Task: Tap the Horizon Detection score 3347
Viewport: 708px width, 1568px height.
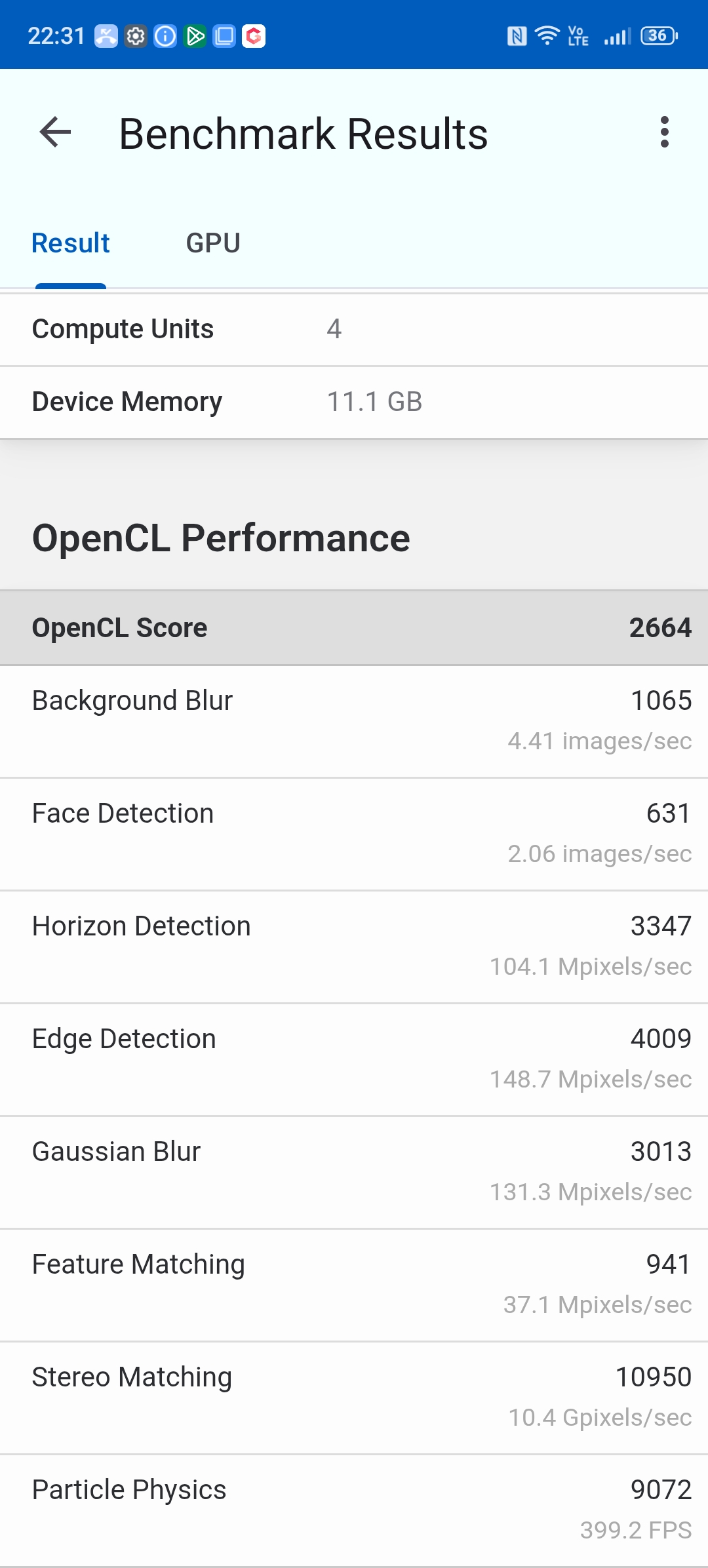Action: pos(661,926)
